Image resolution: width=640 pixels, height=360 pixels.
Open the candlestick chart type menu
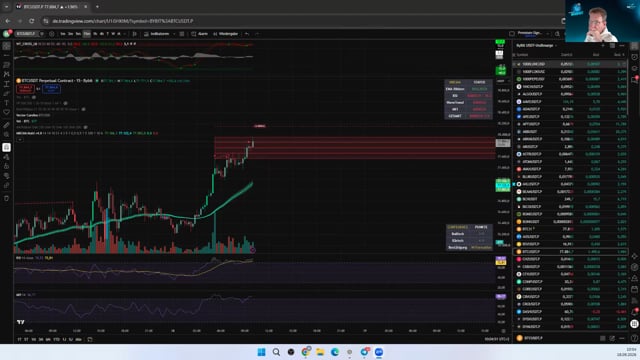[x=134, y=34]
